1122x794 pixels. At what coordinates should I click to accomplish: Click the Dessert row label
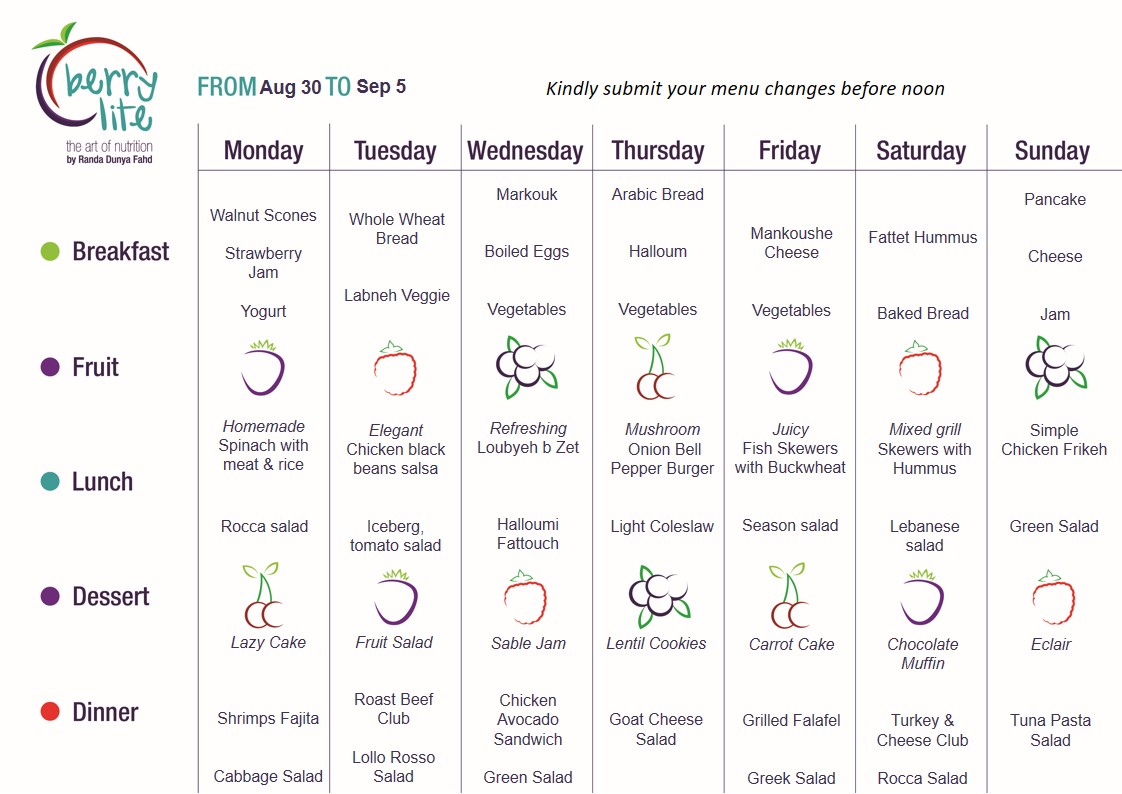click(x=111, y=597)
